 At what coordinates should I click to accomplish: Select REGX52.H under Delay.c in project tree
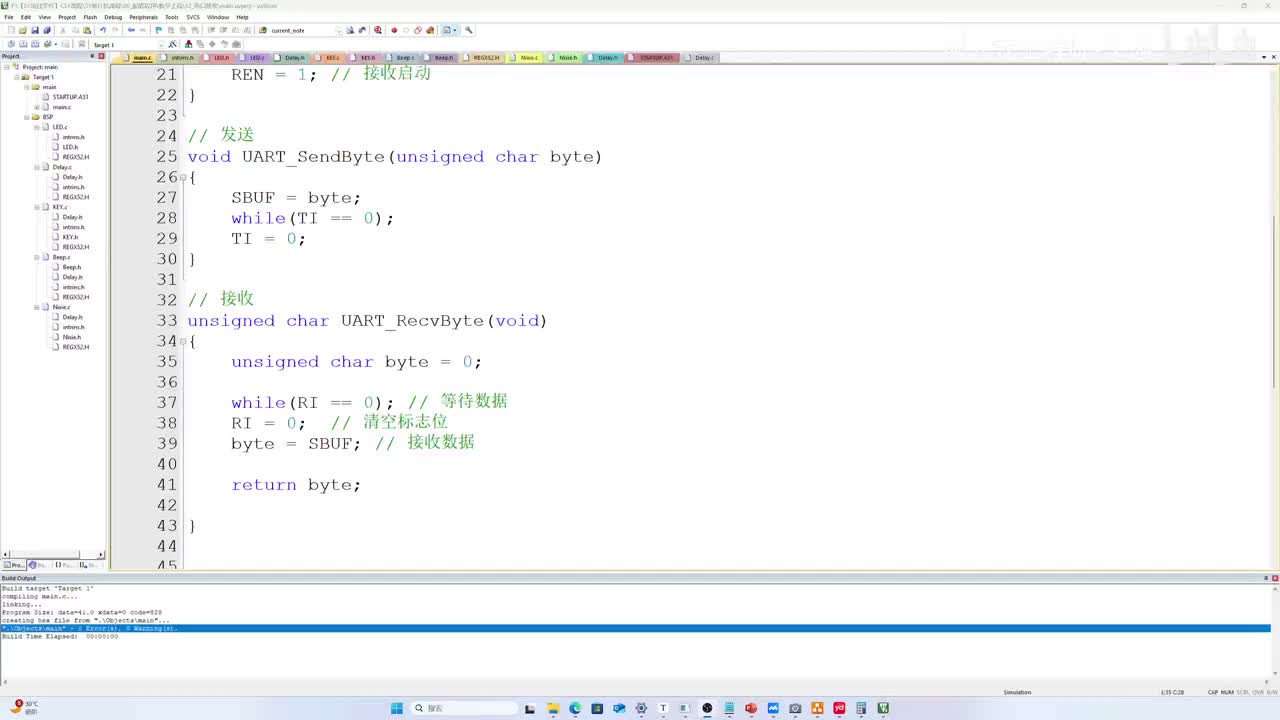click(76, 197)
